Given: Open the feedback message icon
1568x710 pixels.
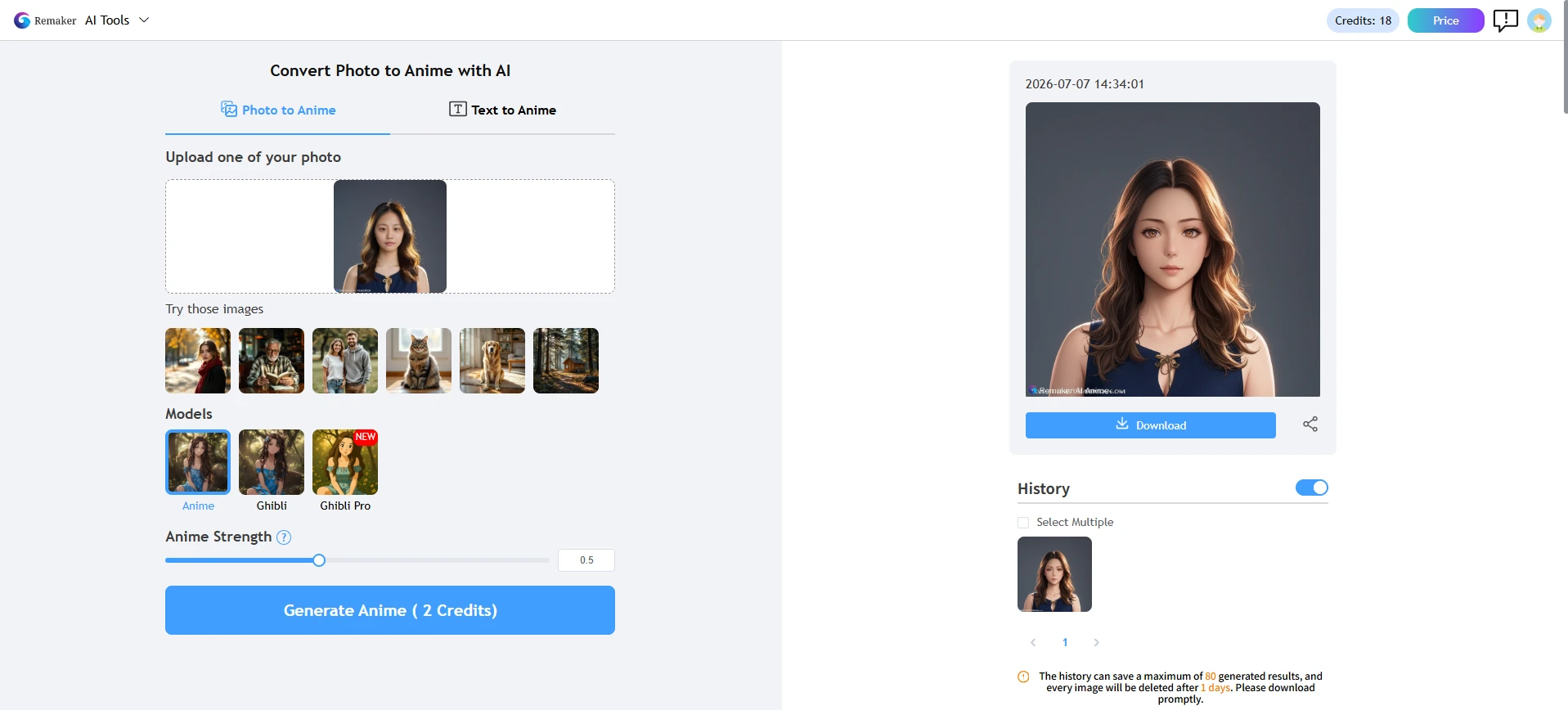Looking at the screenshot, I should click(x=1505, y=20).
